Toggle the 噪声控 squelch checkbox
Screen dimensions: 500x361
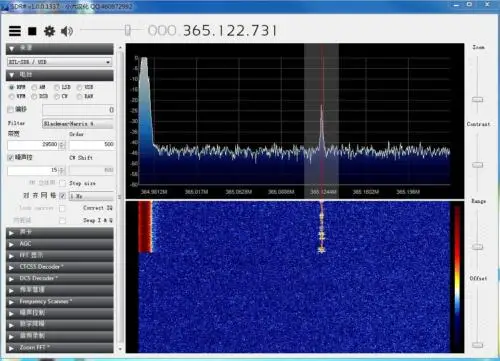pyautogui.click(x=10, y=157)
